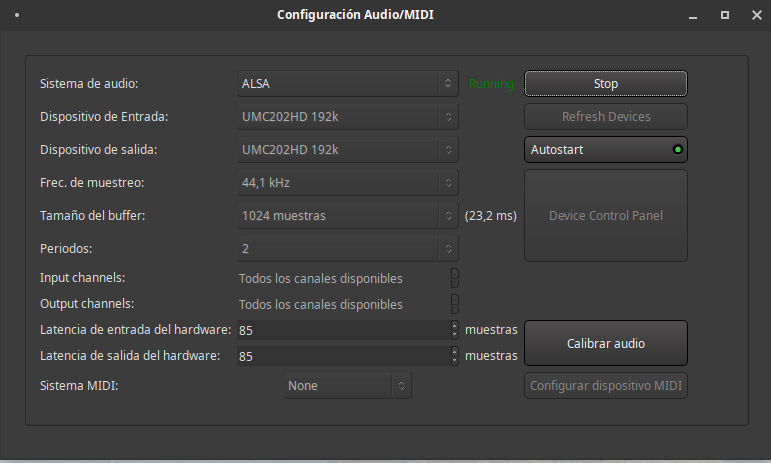Click the Output channels selector handle
The width and height of the screenshot is (771, 463).
(x=455, y=303)
